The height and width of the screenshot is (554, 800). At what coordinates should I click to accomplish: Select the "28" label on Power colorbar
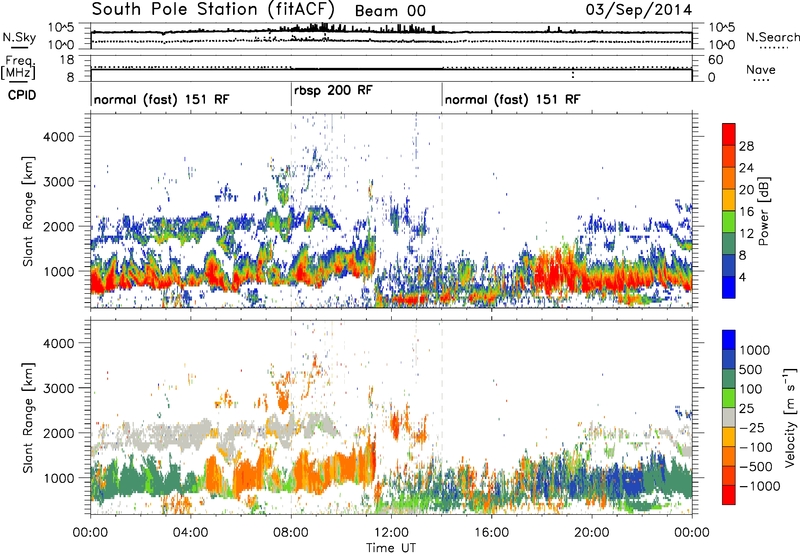[x=746, y=146]
